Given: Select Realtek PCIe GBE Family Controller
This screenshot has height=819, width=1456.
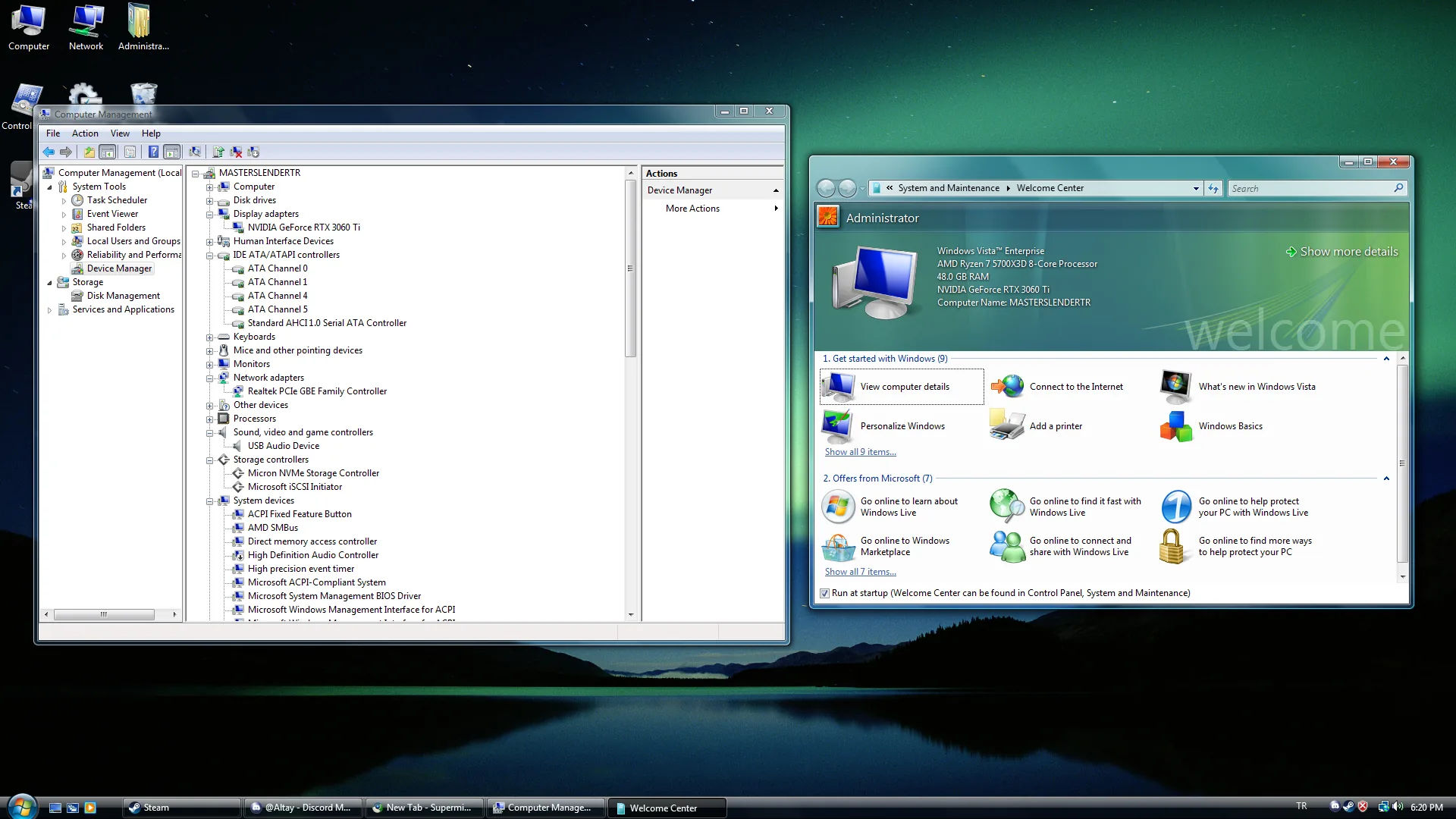Looking at the screenshot, I should [x=317, y=391].
